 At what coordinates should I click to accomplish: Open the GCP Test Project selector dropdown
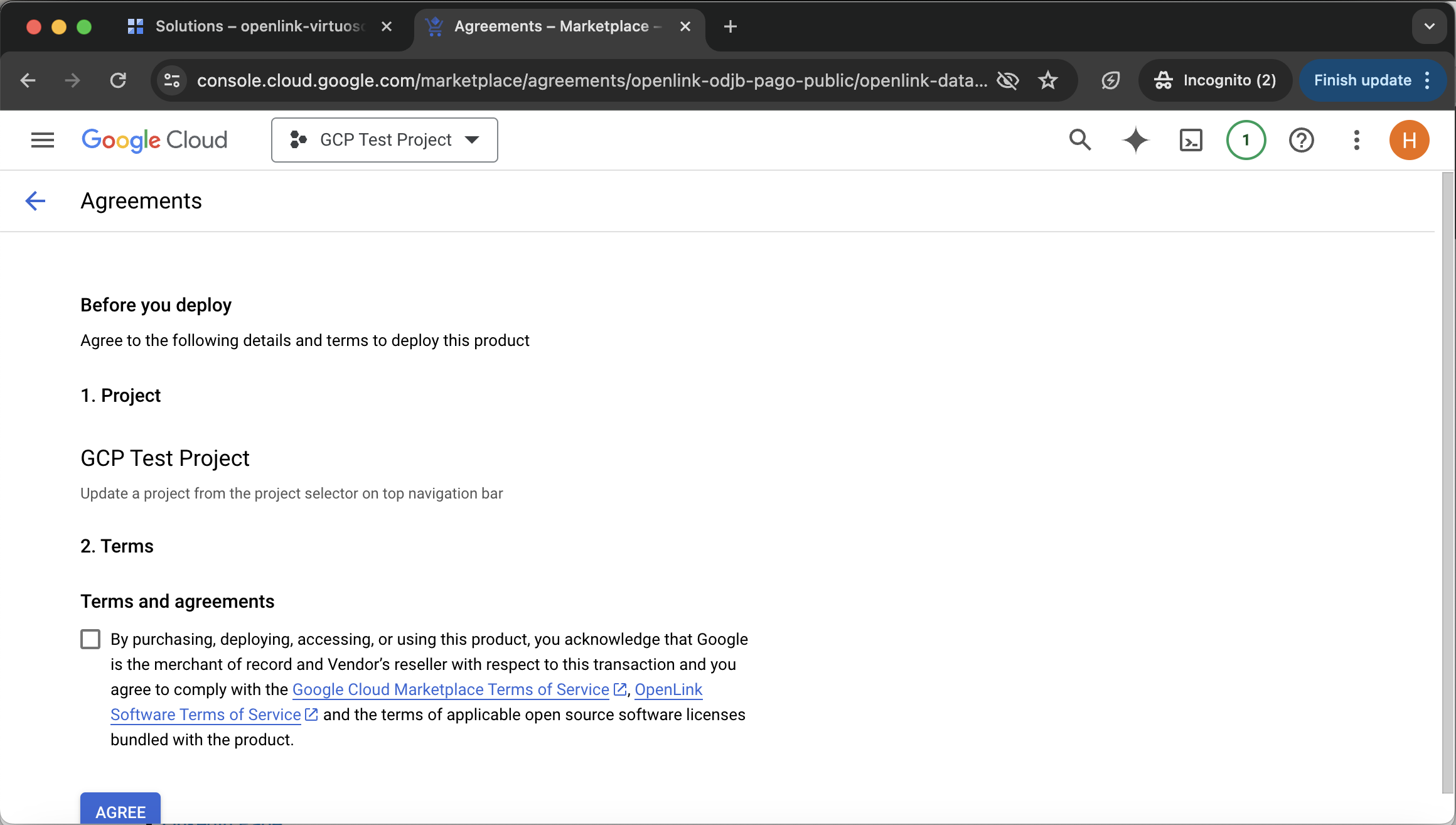point(384,140)
